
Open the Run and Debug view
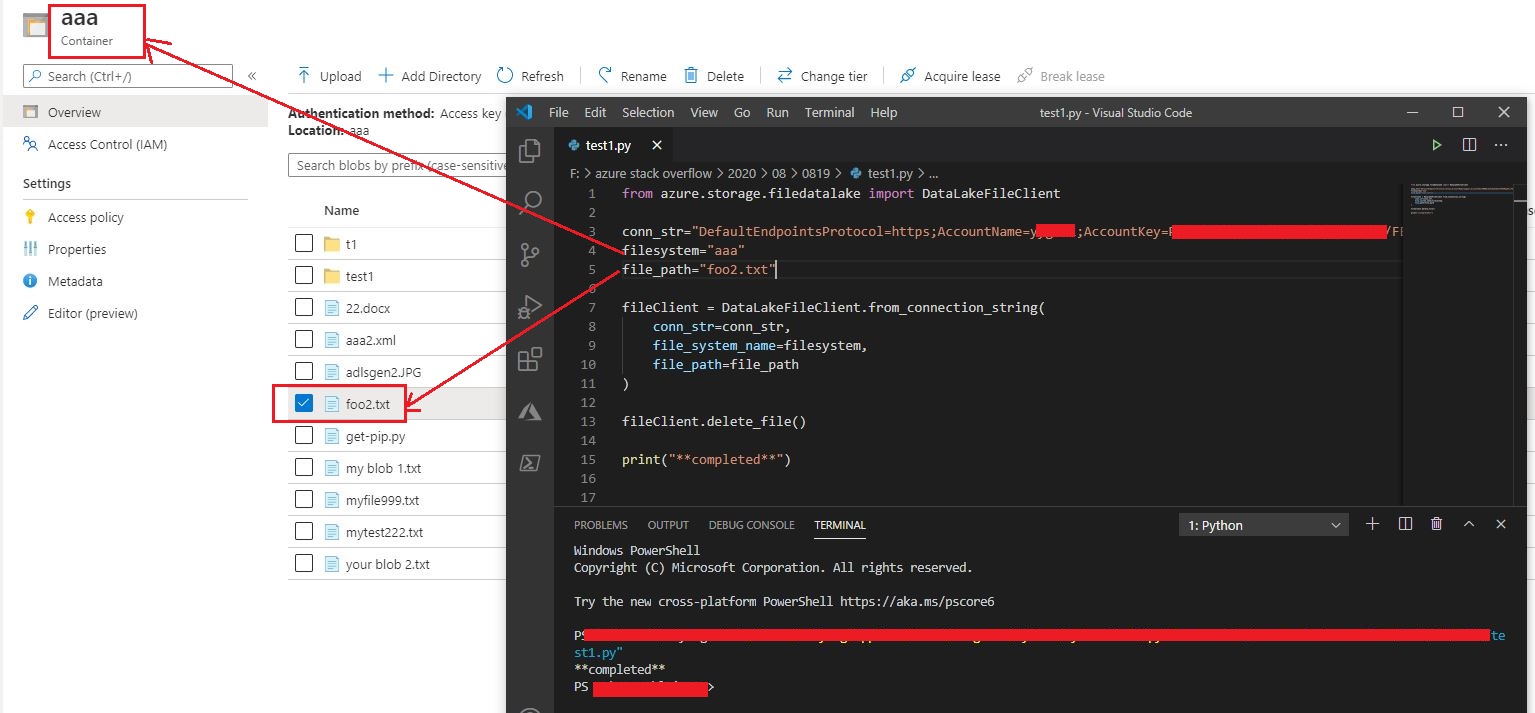tap(529, 307)
